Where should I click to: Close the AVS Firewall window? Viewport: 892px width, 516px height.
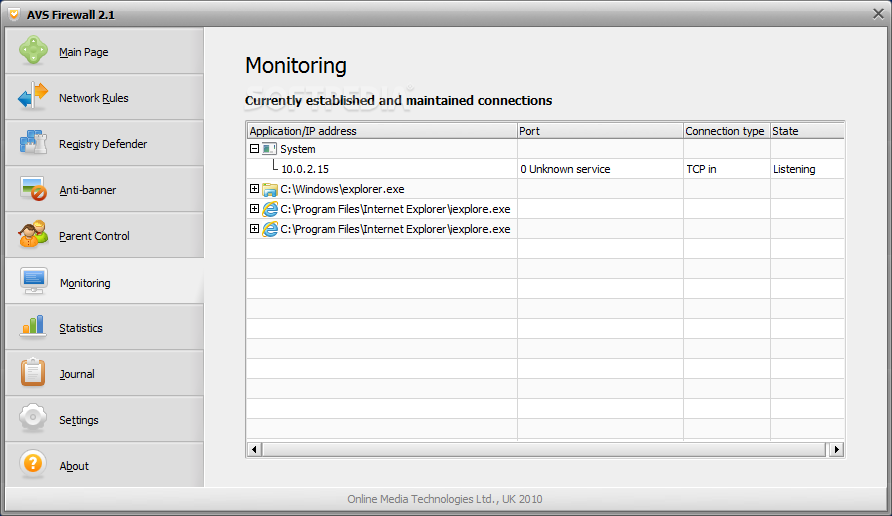(x=878, y=14)
